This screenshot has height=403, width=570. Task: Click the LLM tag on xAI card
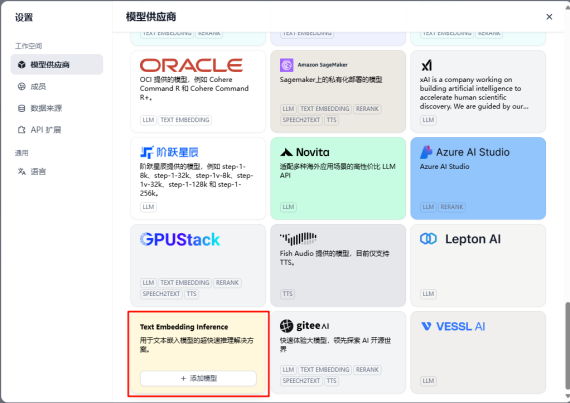coord(428,120)
